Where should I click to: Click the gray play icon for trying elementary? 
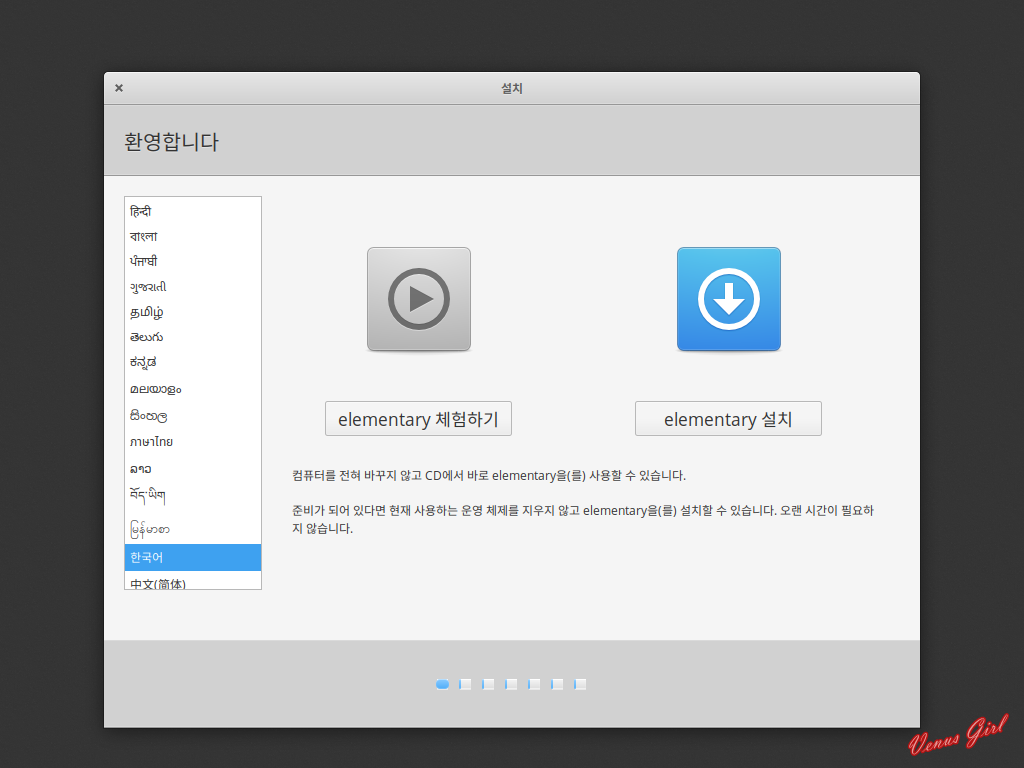pyautogui.click(x=419, y=299)
